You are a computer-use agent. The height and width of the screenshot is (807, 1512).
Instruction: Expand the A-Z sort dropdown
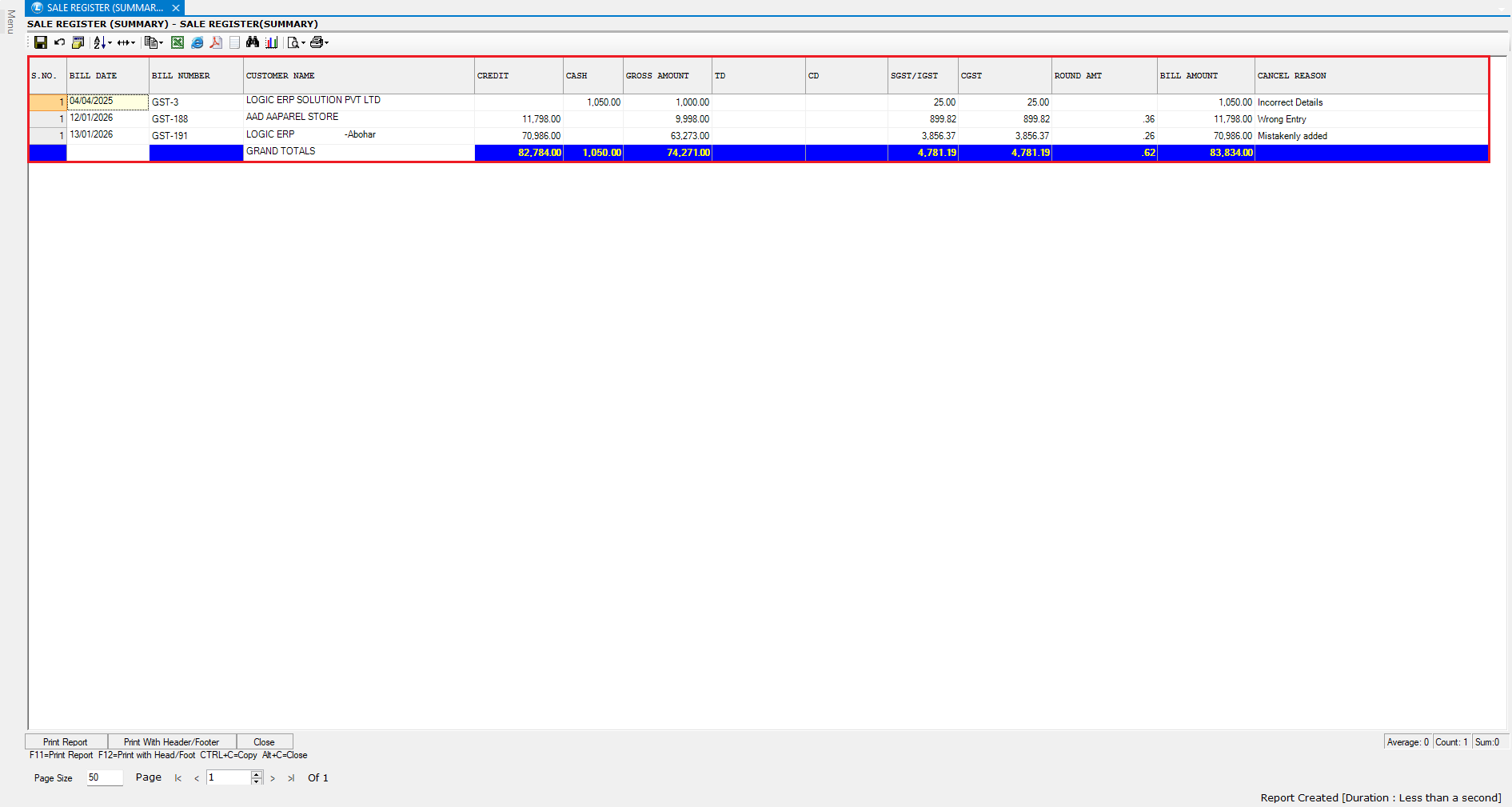coord(110,43)
